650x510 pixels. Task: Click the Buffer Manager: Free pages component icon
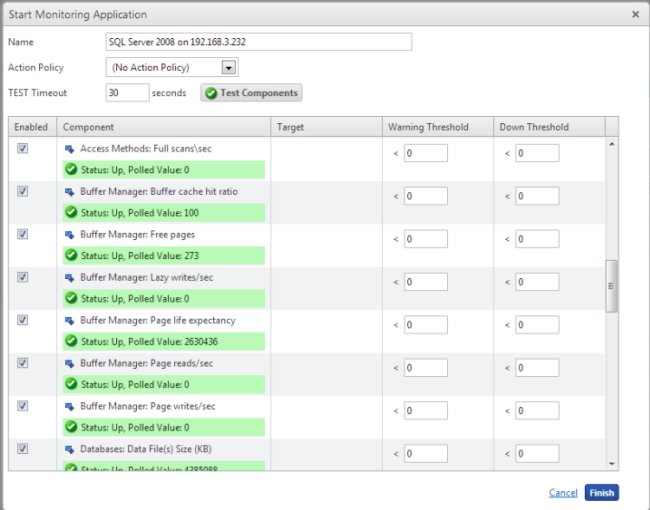click(x=69, y=235)
